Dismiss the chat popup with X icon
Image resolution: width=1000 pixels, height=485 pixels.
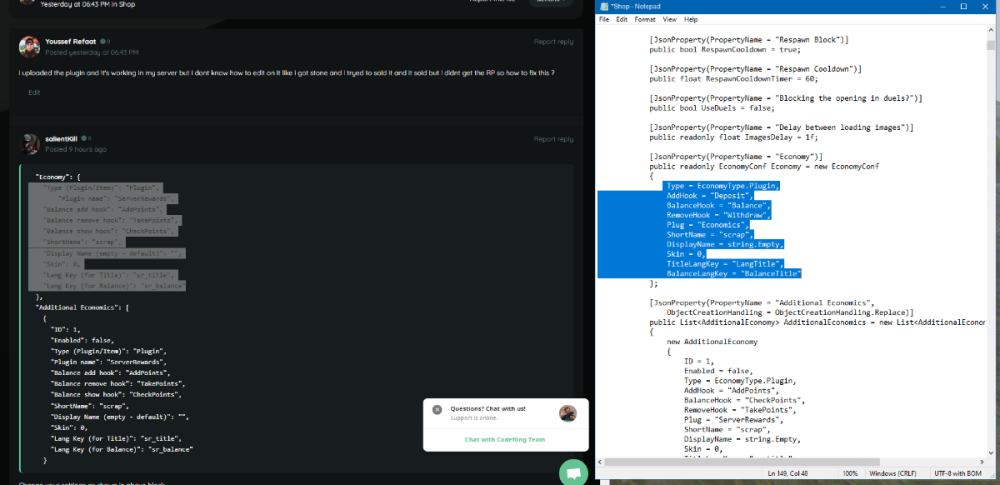point(437,409)
